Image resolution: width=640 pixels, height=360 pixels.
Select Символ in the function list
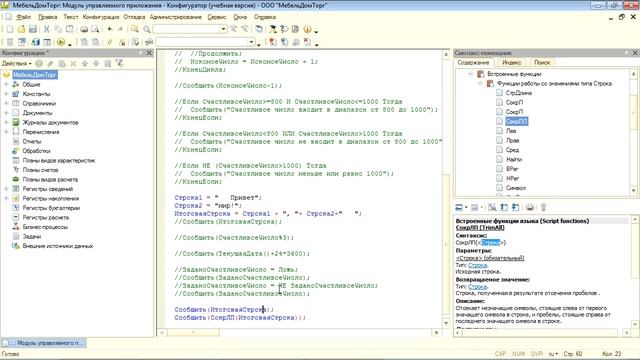point(516,188)
